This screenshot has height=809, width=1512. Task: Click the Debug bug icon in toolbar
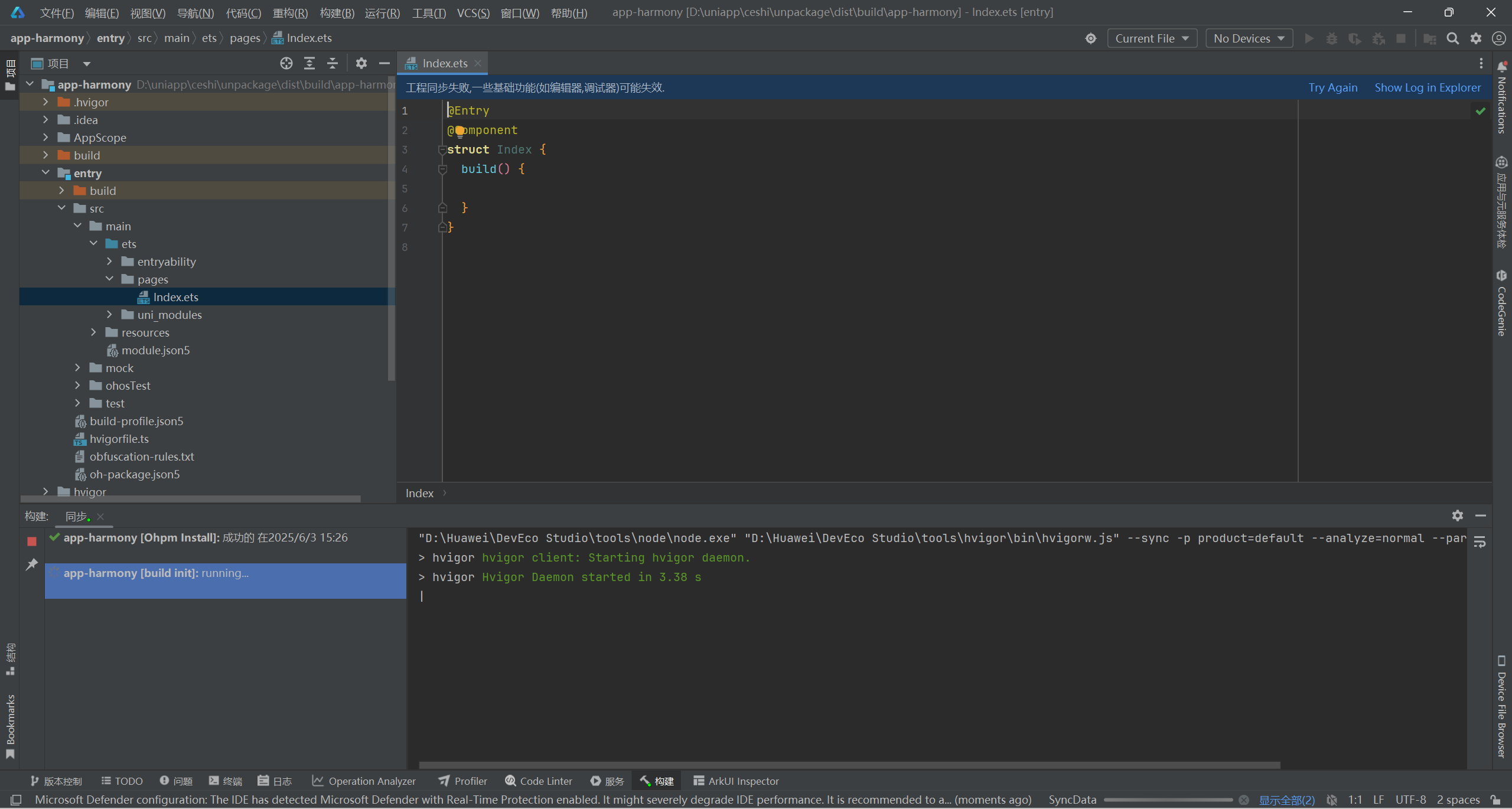[x=1332, y=38]
